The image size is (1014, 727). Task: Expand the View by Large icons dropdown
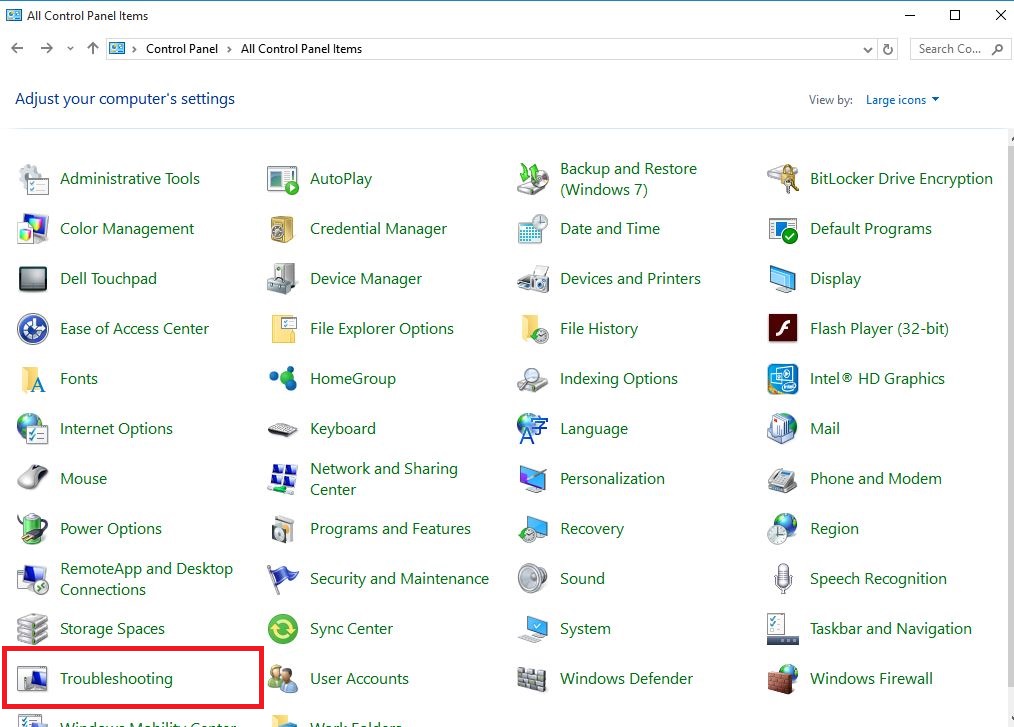(902, 100)
